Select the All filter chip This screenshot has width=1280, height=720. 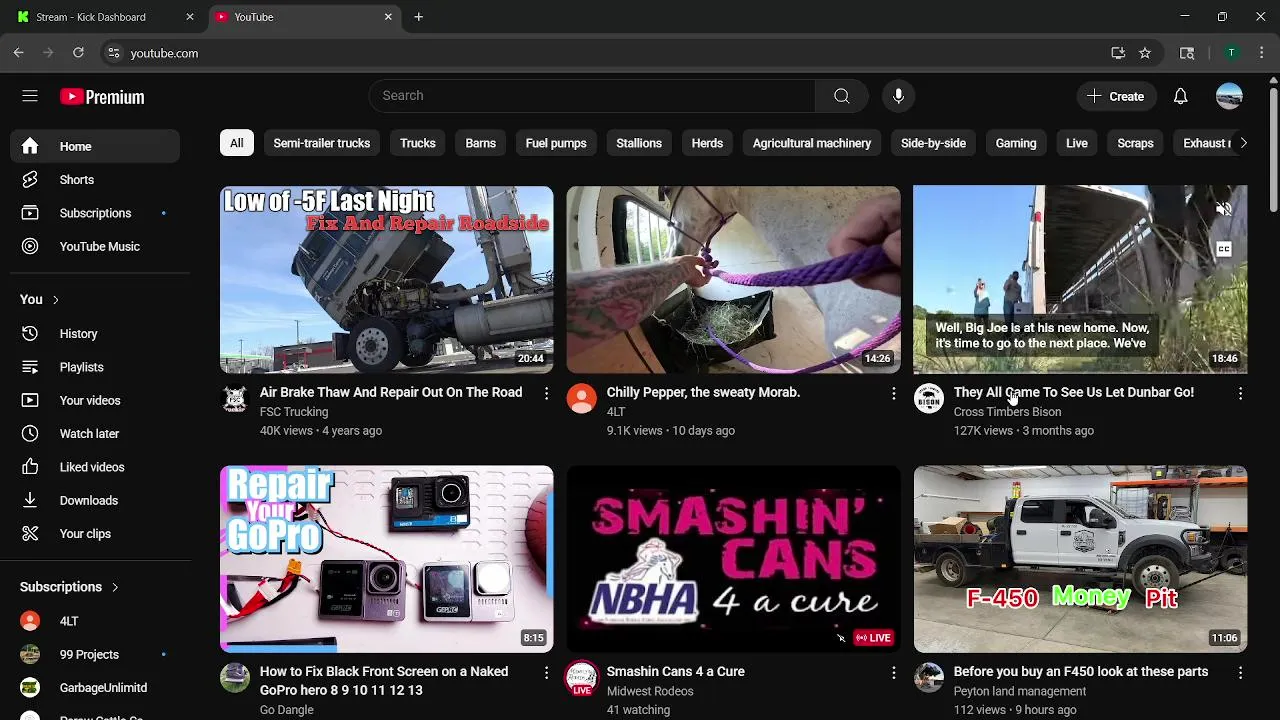pos(237,143)
